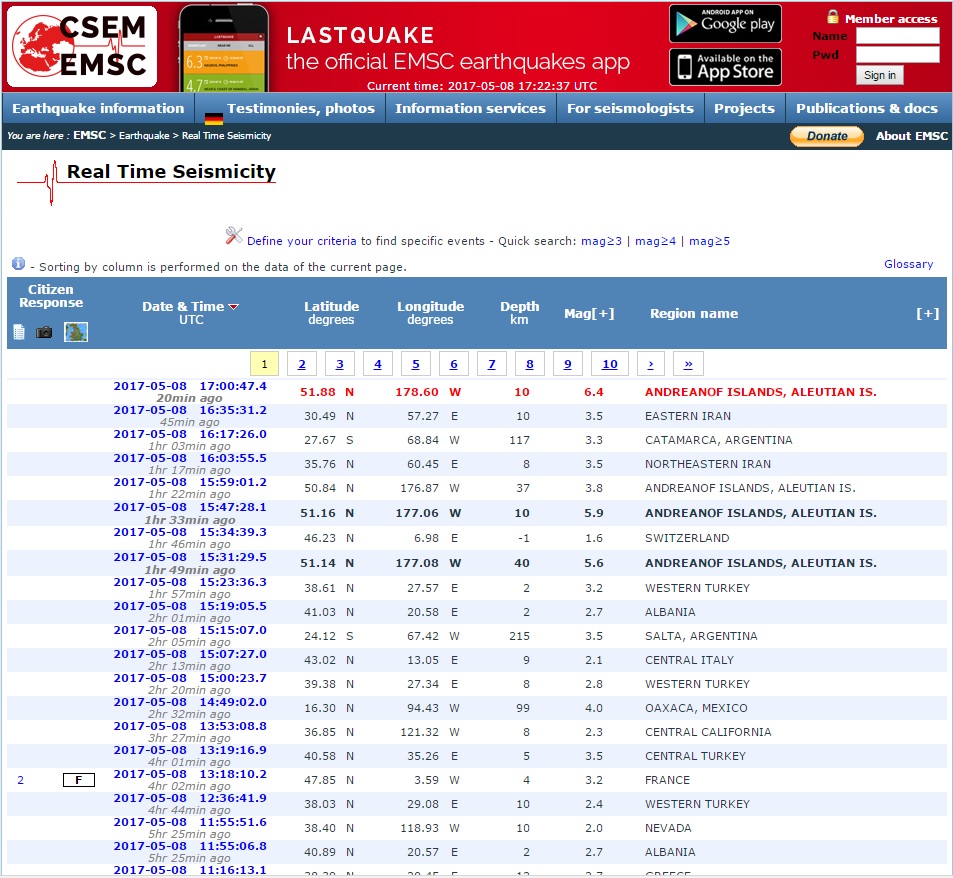Focus the member Name field

(898, 36)
